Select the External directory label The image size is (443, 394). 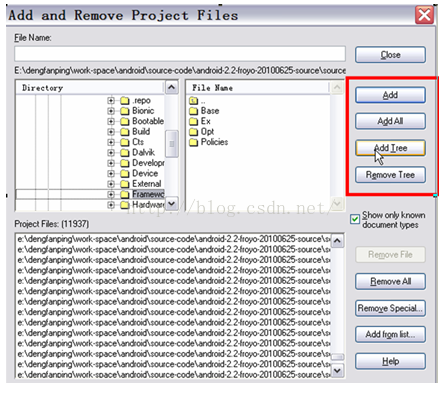coord(147,184)
